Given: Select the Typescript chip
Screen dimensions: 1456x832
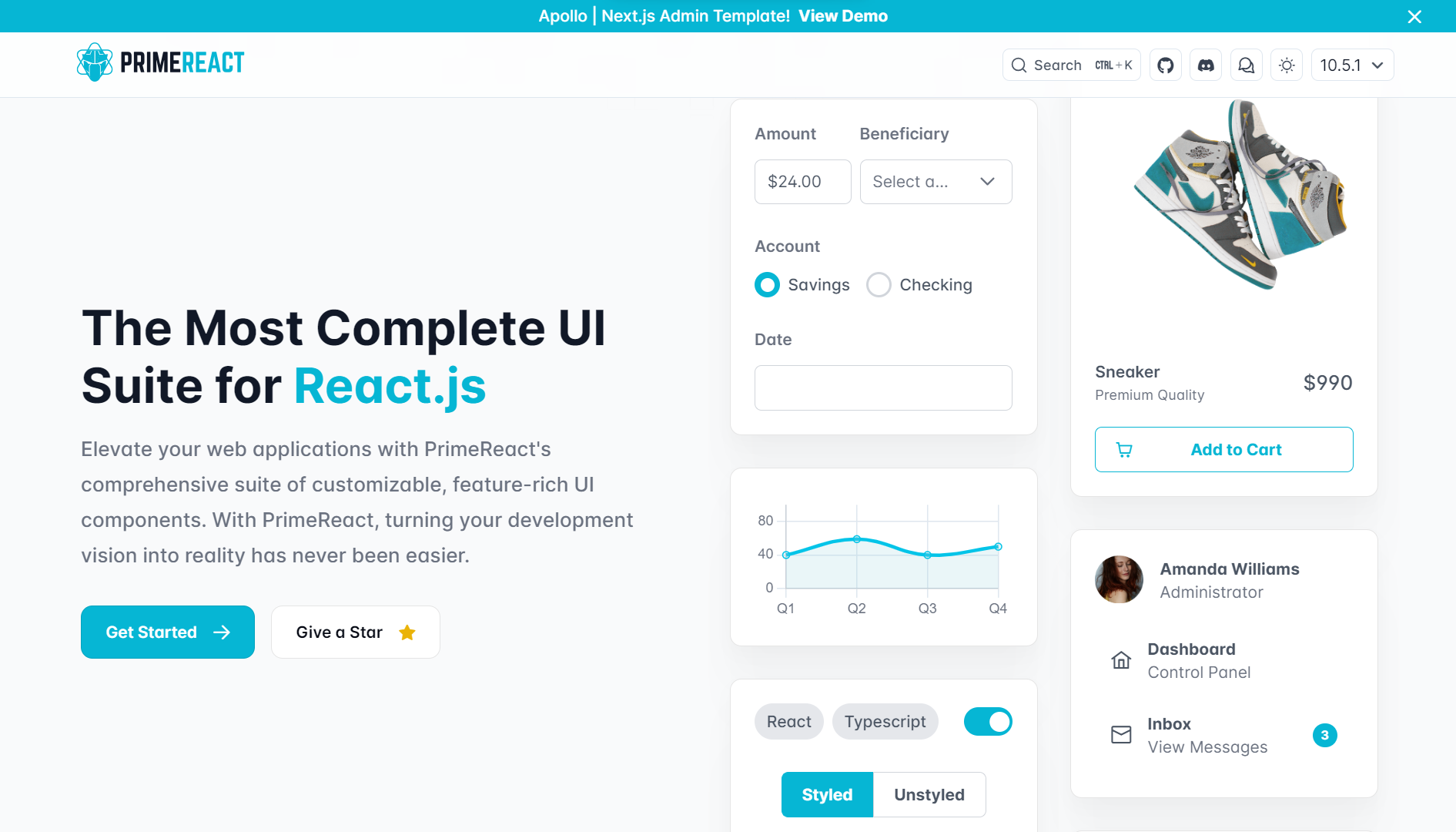Looking at the screenshot, I should [885, 722].
